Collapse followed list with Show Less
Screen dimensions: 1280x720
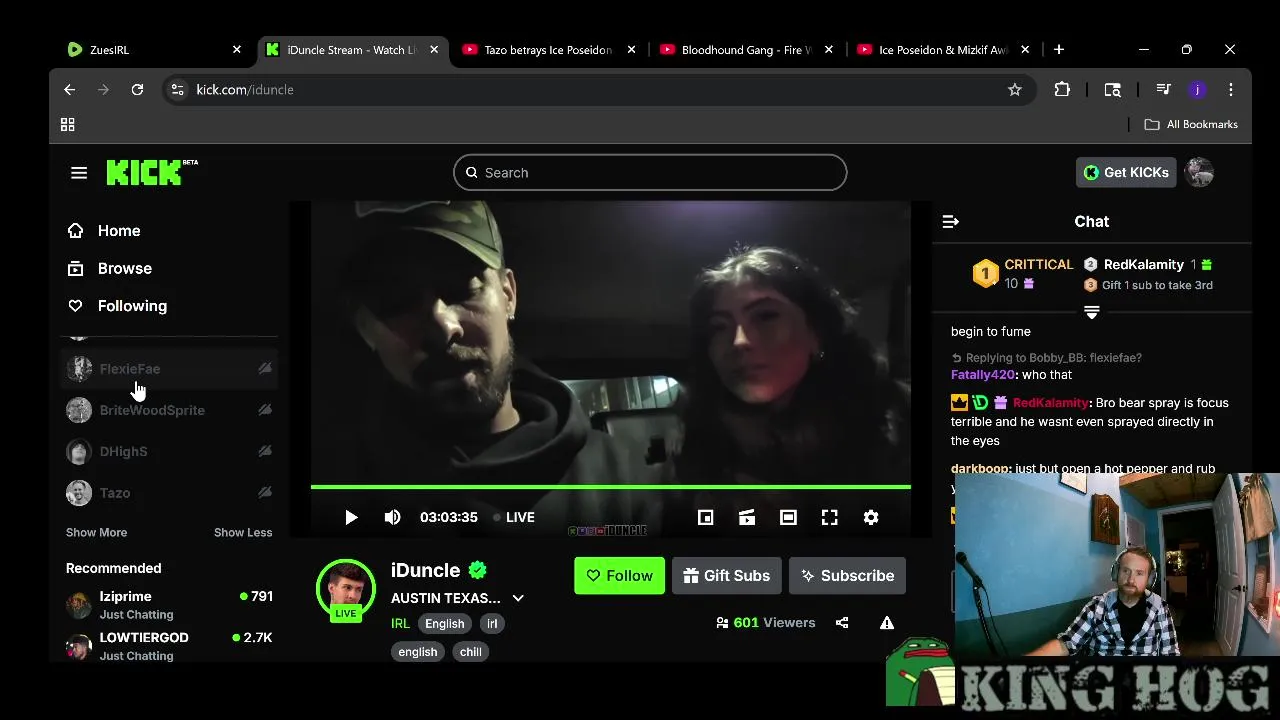pyautogui.click(x=243, y=533)
